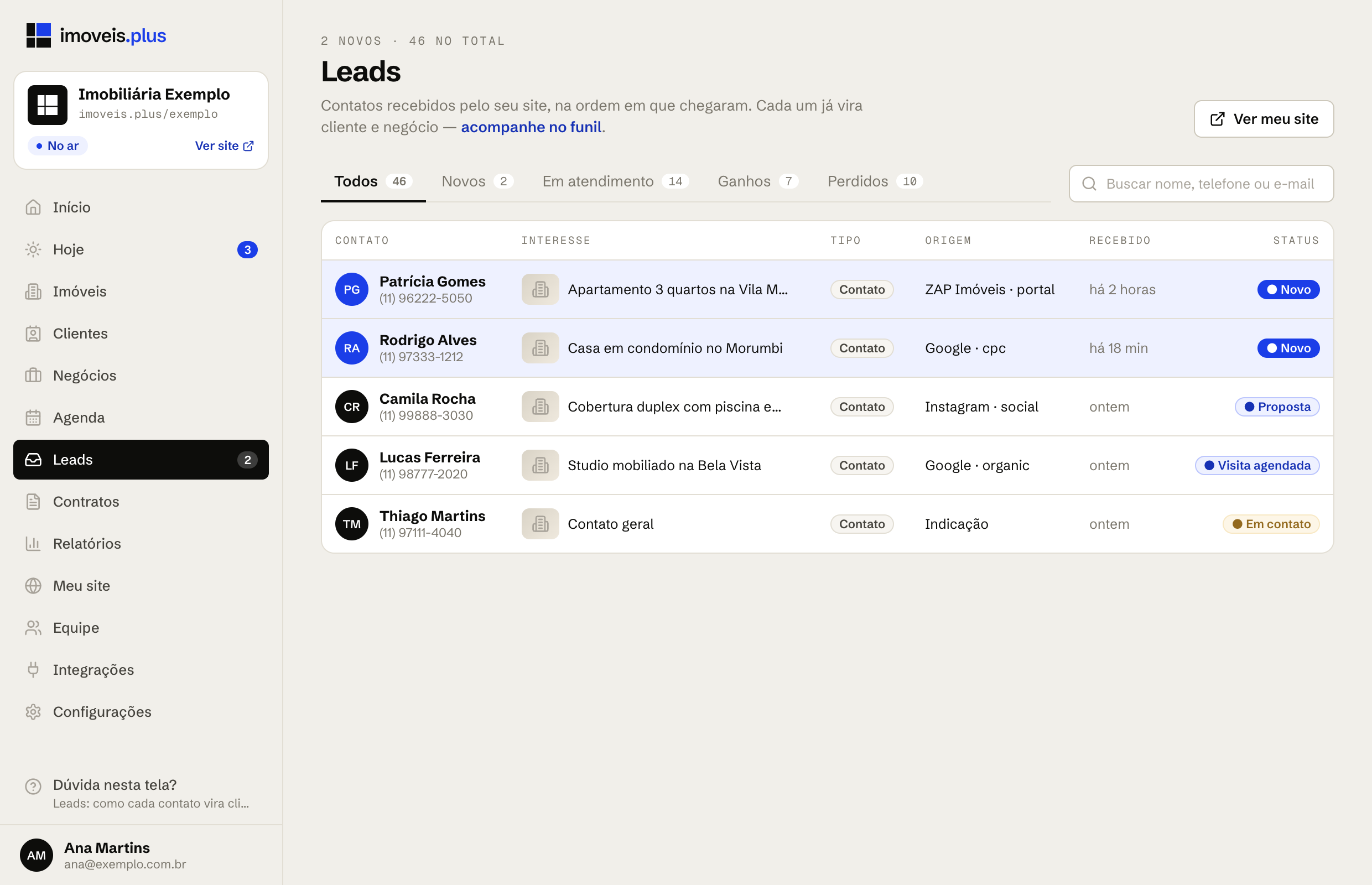This screenshot has height=885, width=1372.
Task: Click the Ver site link in company card
Action: coord(224,146)
